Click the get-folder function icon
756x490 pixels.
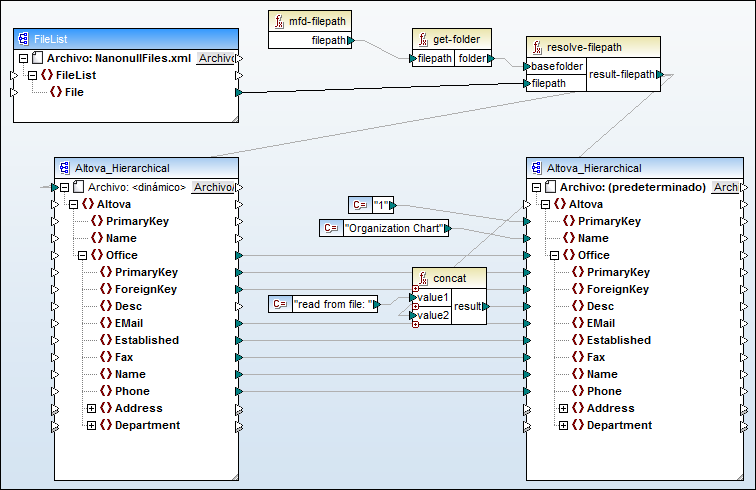tap(422, 40)
